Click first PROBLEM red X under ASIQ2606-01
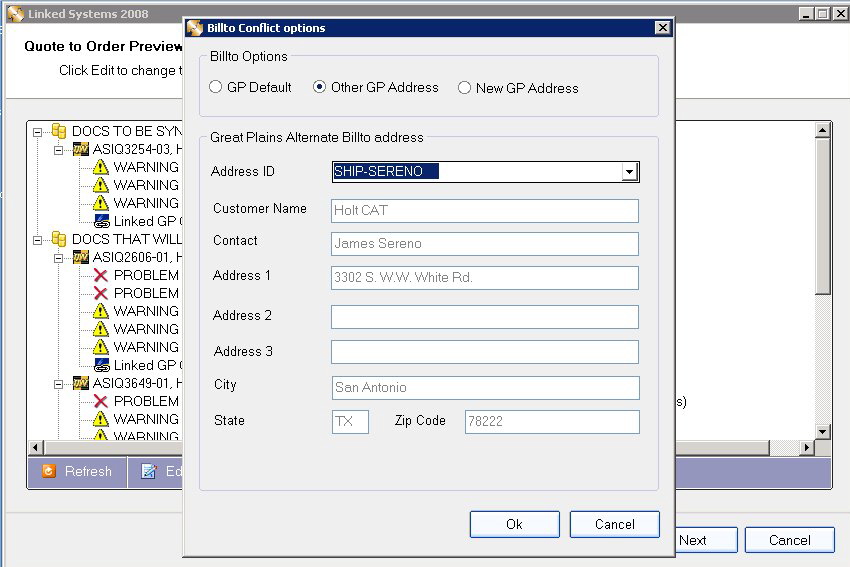Screen dimensions: 850x567 click(101, 275)
